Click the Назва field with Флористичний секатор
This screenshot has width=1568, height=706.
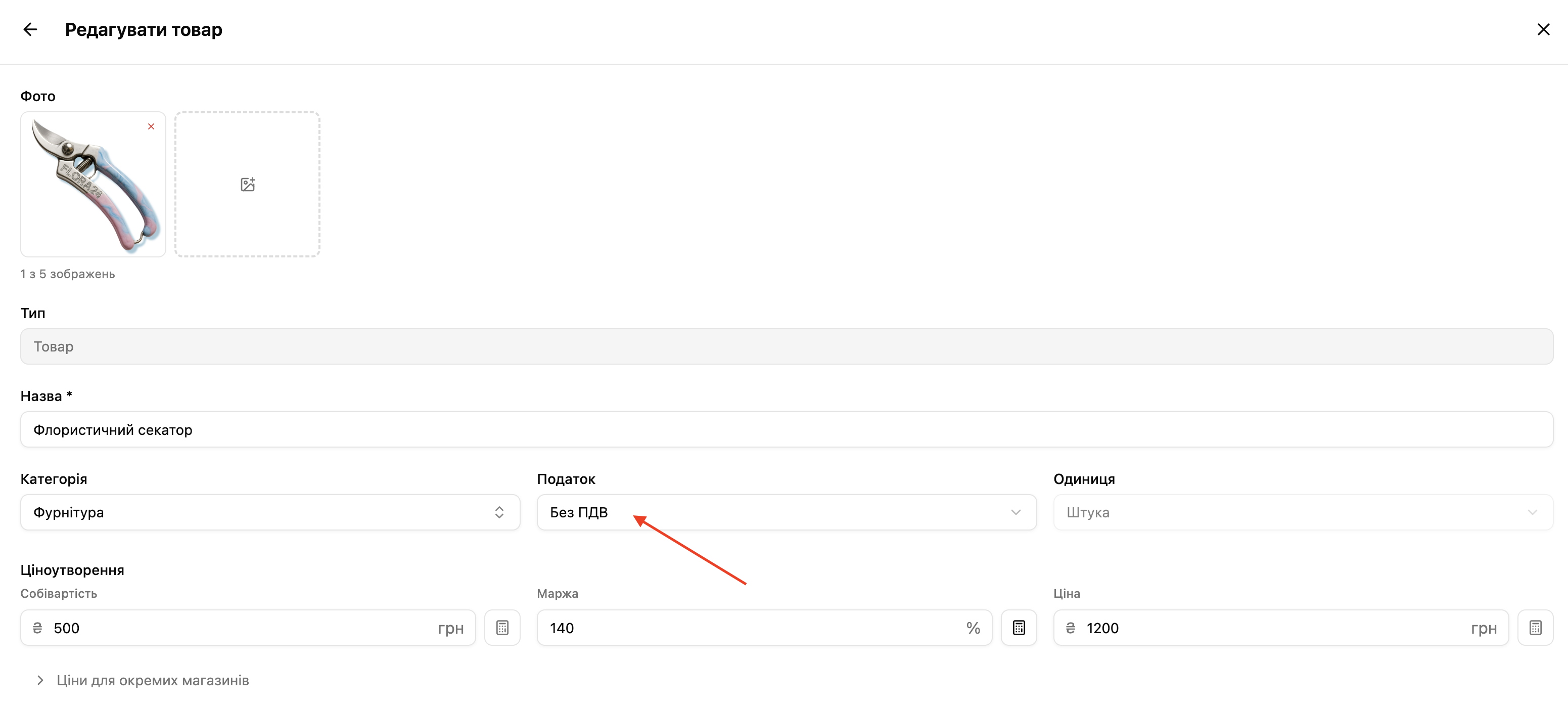[786, 429]
